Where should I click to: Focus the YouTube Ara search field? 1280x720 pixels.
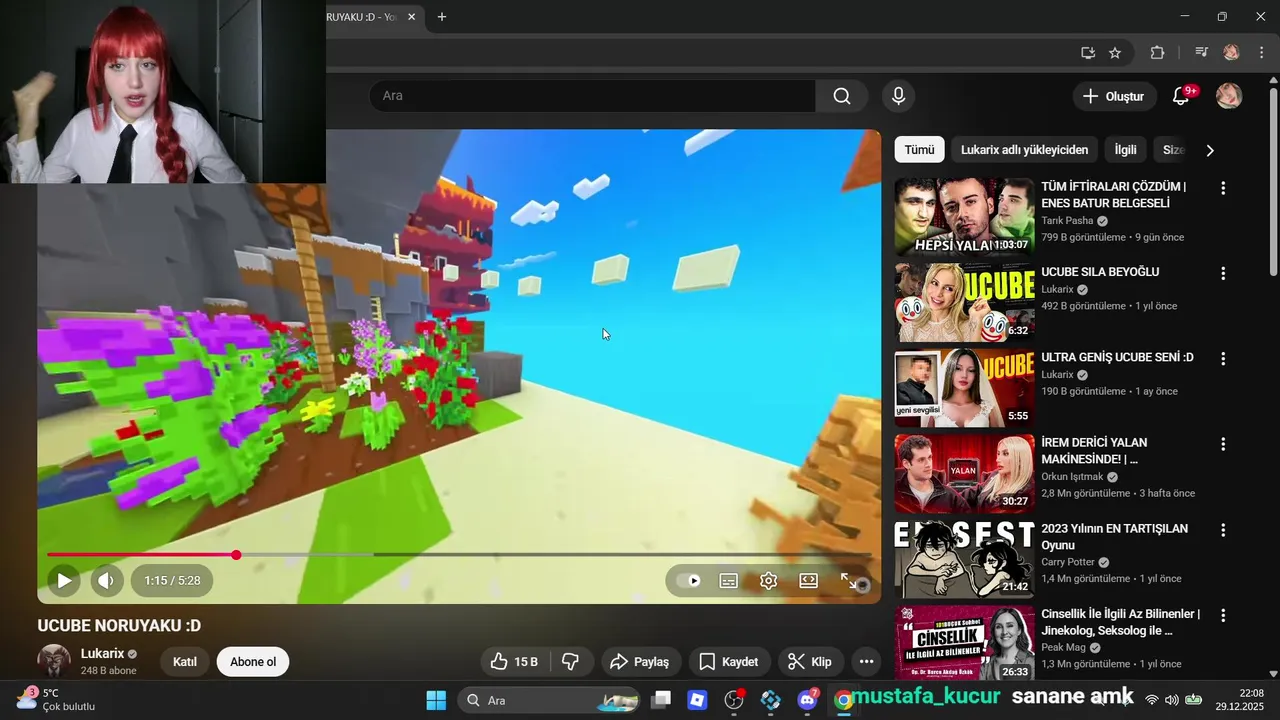pos(592,96)
